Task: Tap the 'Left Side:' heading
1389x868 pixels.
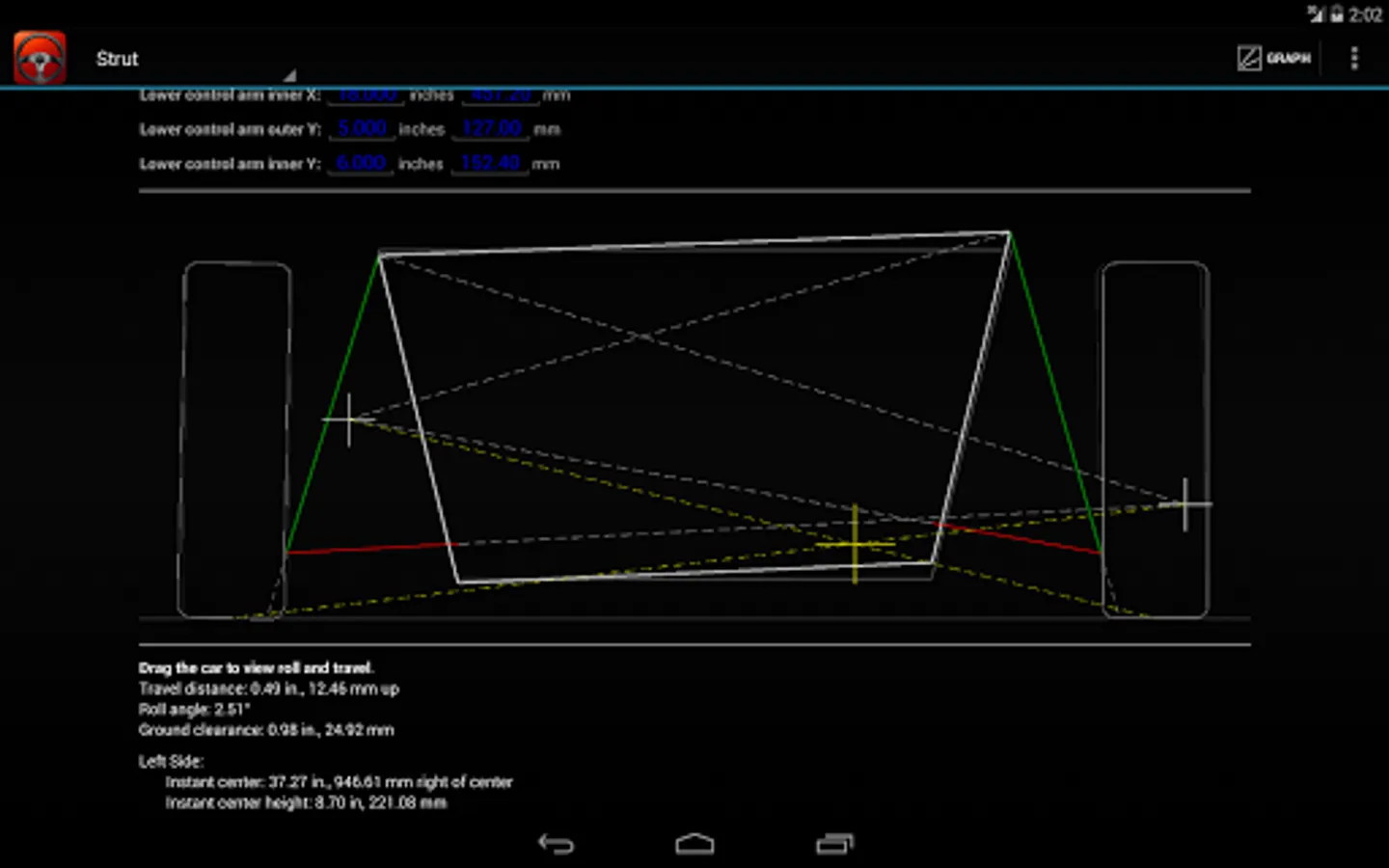Action: point(171,761)
